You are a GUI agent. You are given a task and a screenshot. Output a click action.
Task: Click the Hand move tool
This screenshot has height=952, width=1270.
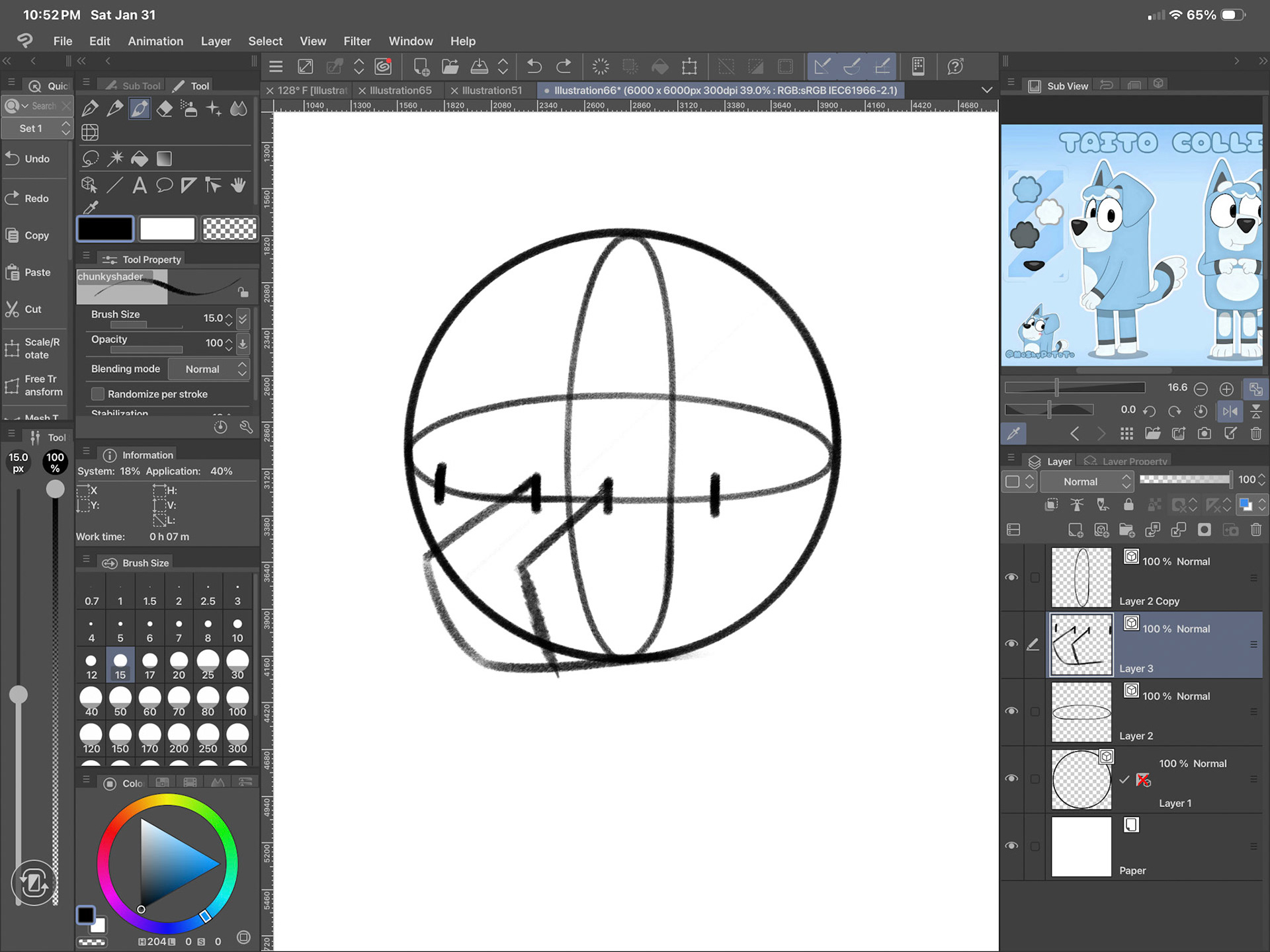tap(238, 186)
